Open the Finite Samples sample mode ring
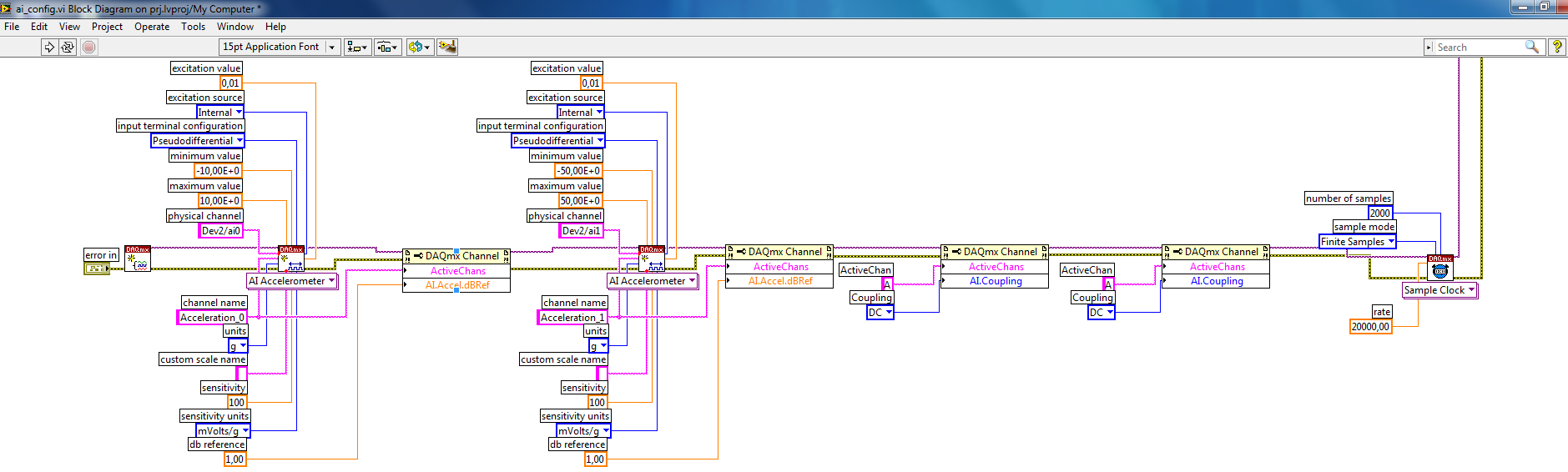This screenshot has height=472, width=1568. click(1358, 242)
